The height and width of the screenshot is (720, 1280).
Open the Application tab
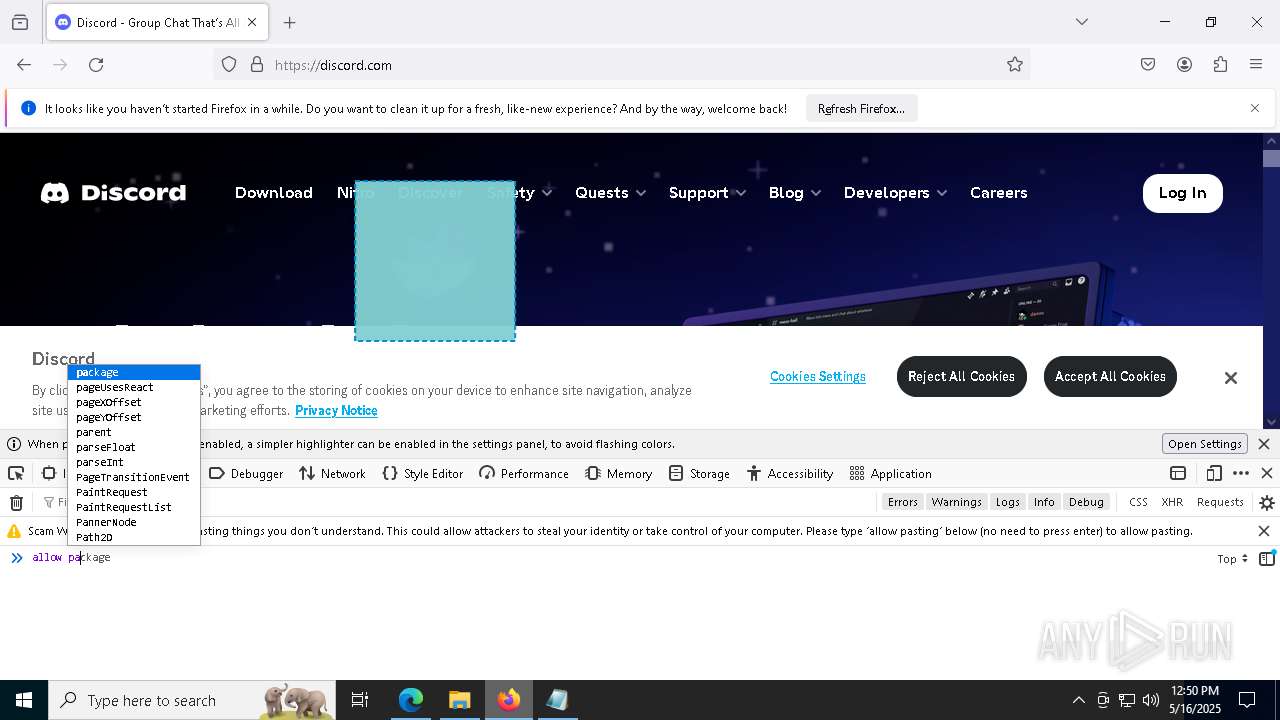tap(890, 474)
